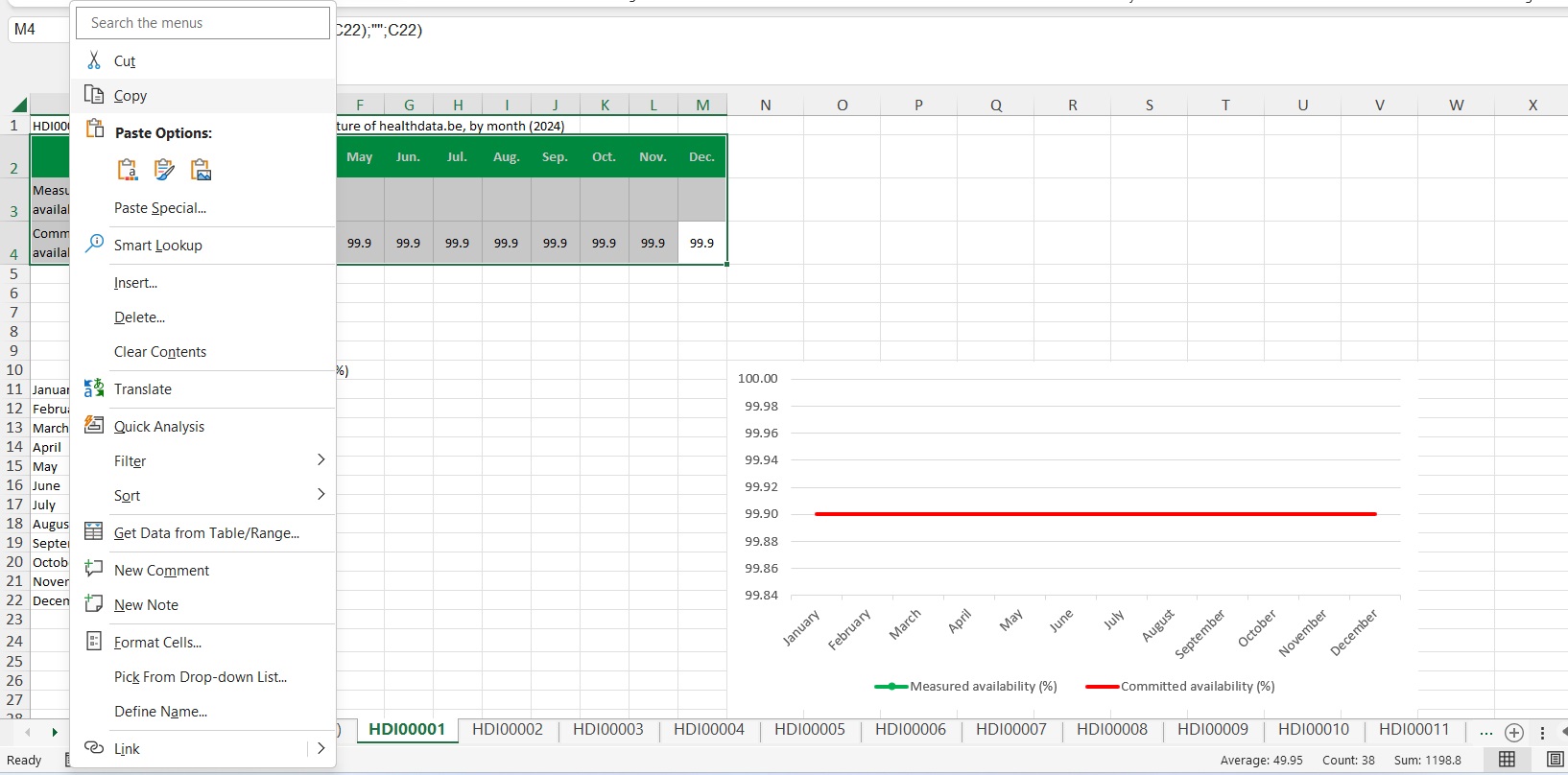Open the HDI00010 sheet tab
The width and height of the screenshot is (1568, 775).
click(1313, 730)
